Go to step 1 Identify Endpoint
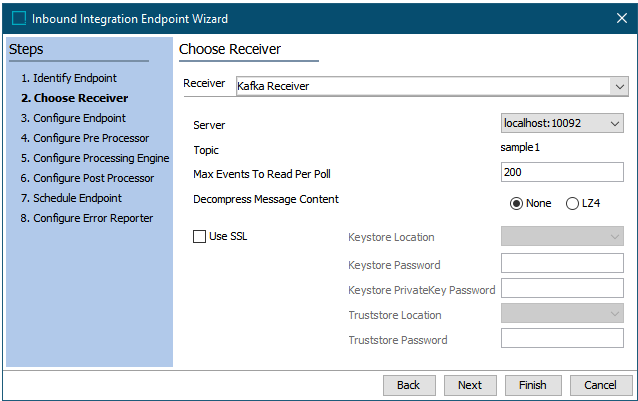The image size is (638, 401). click(69, 78)
